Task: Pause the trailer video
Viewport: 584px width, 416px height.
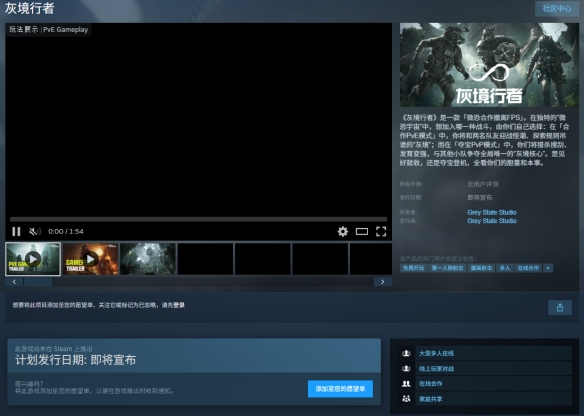Action: tap(16, 232)
